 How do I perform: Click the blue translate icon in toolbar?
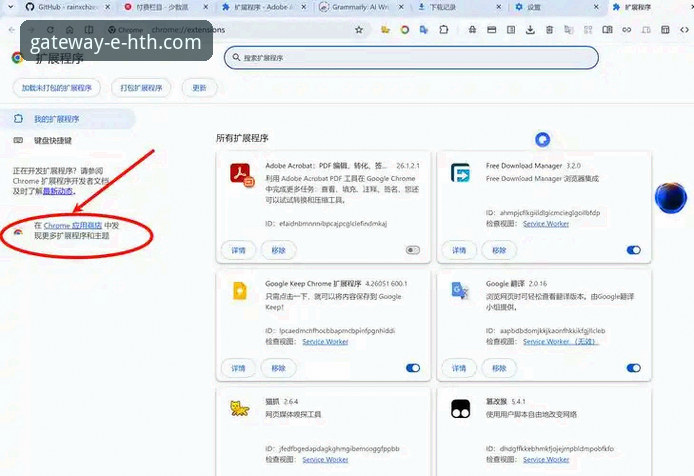click(424, 30)
